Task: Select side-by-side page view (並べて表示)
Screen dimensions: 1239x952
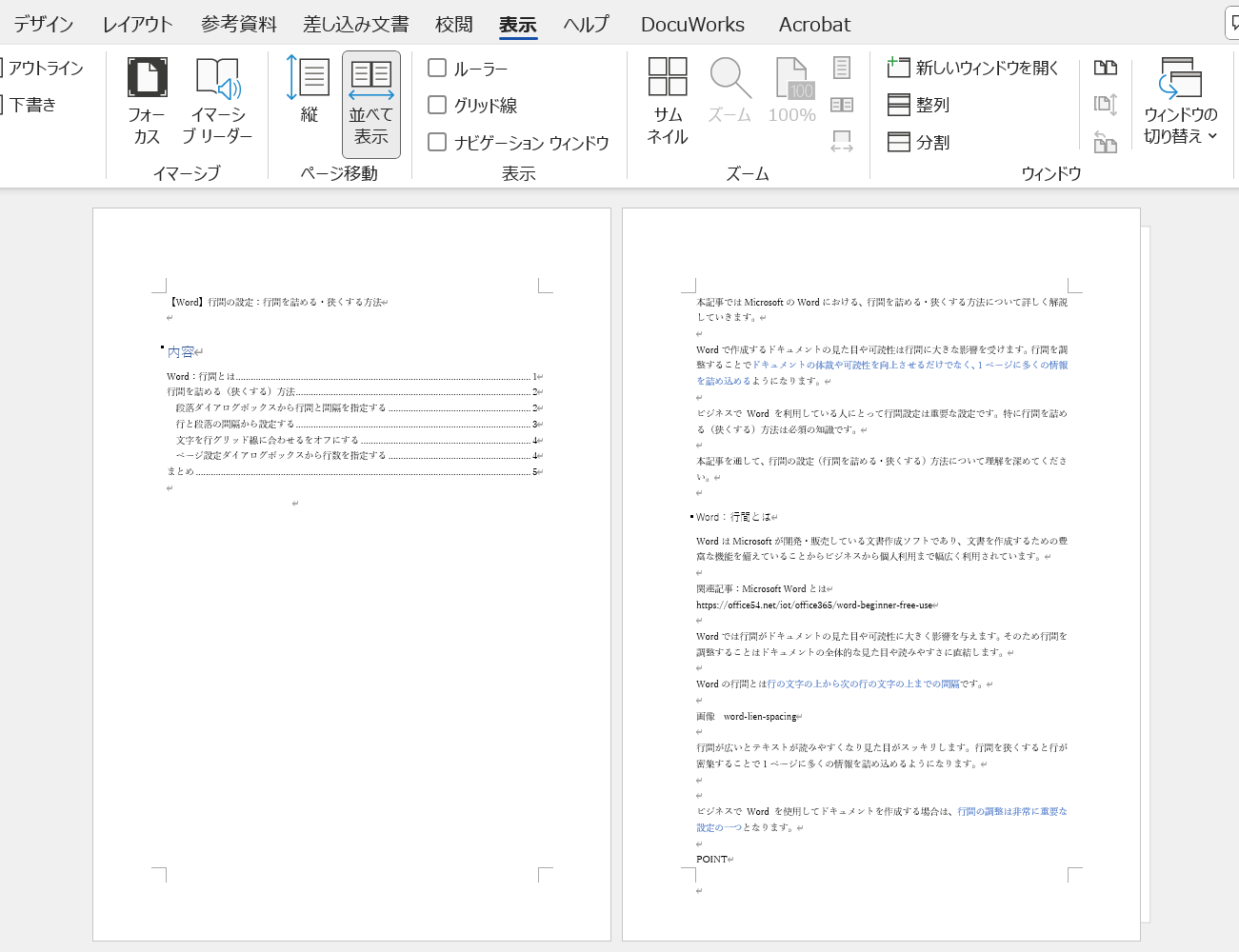Action: click(x=371, y=104)
